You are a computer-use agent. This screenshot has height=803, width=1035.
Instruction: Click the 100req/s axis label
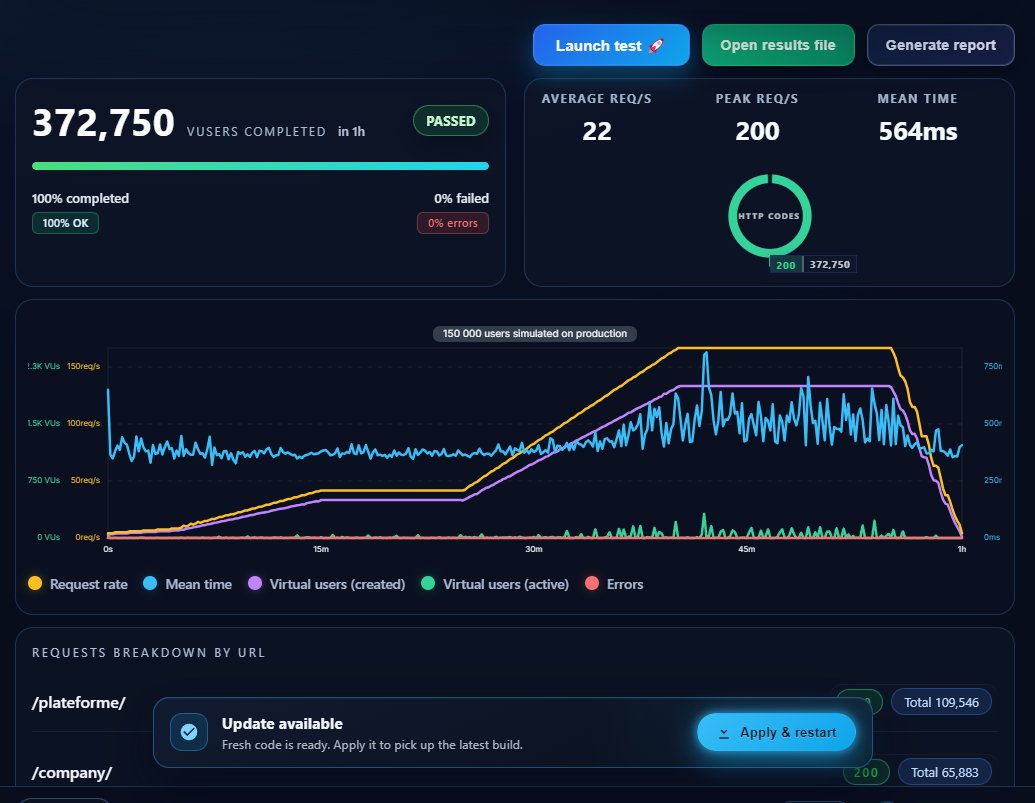[x=83, y=423]
